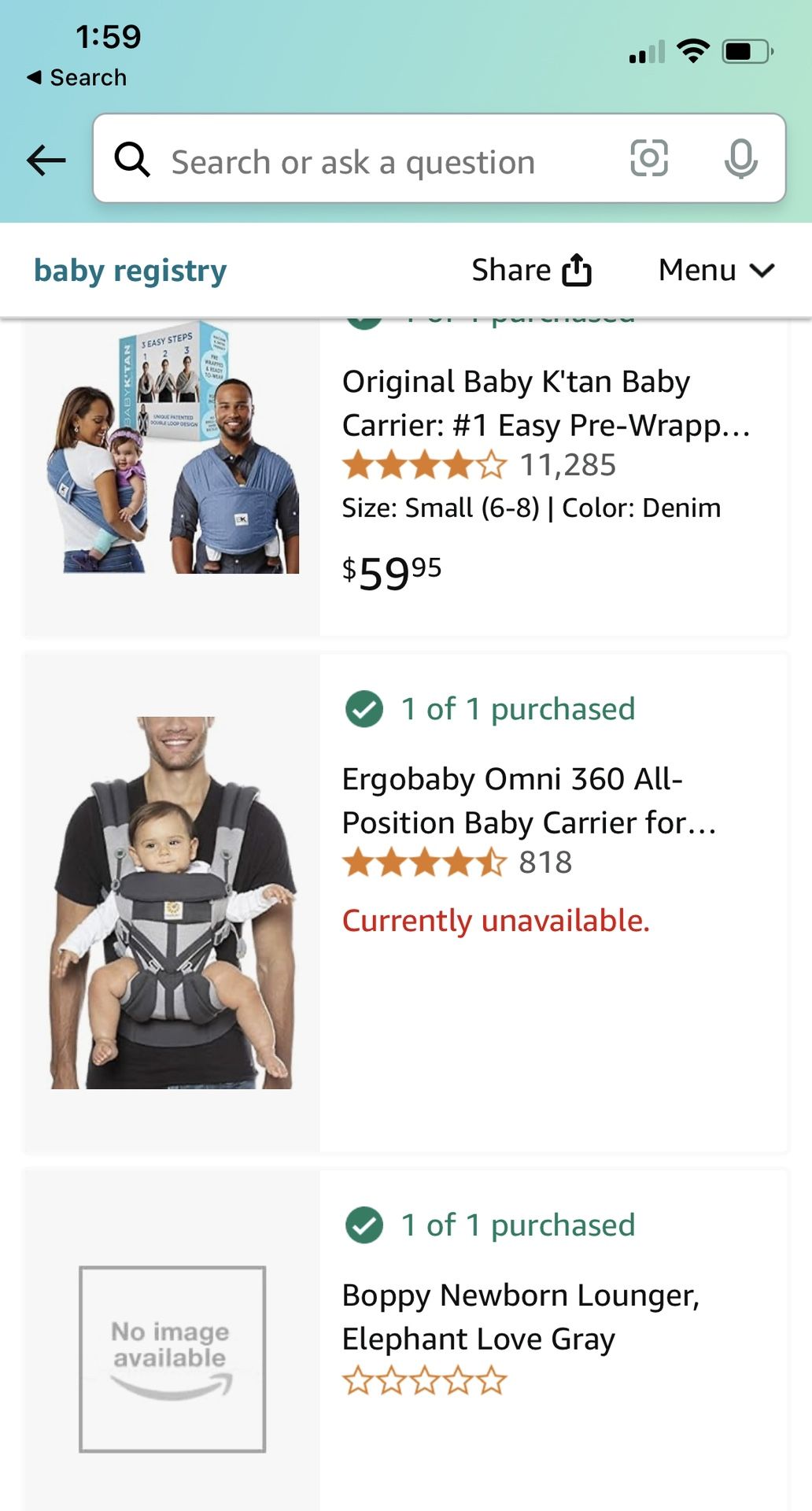Tap Baby K'tan carrier product image
The height and width of the screenshot is (1511, 812).
(173, 449)
